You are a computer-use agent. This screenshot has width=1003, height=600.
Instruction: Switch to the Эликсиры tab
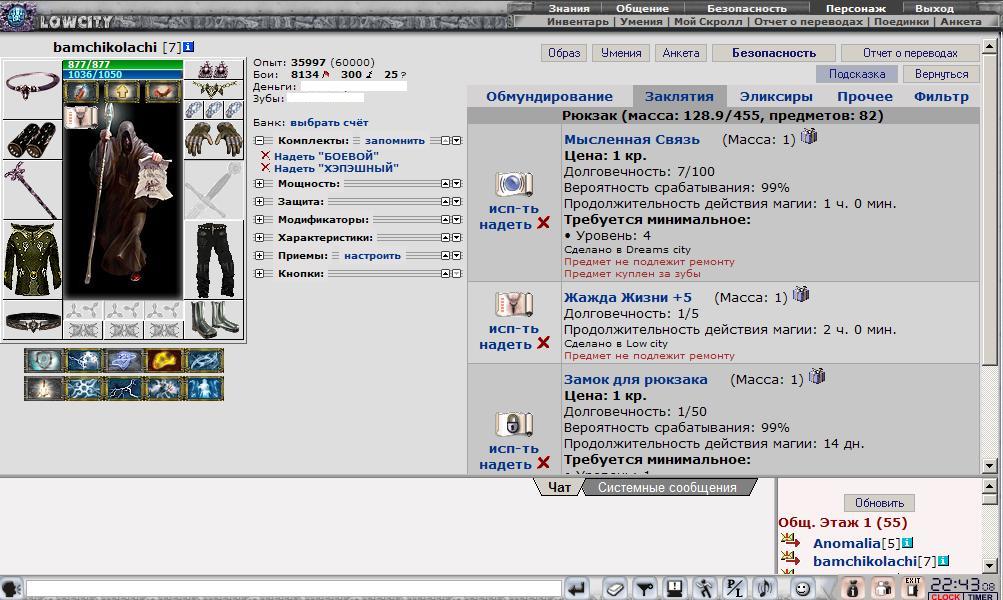pyautogui.click(x=776, y=97)
